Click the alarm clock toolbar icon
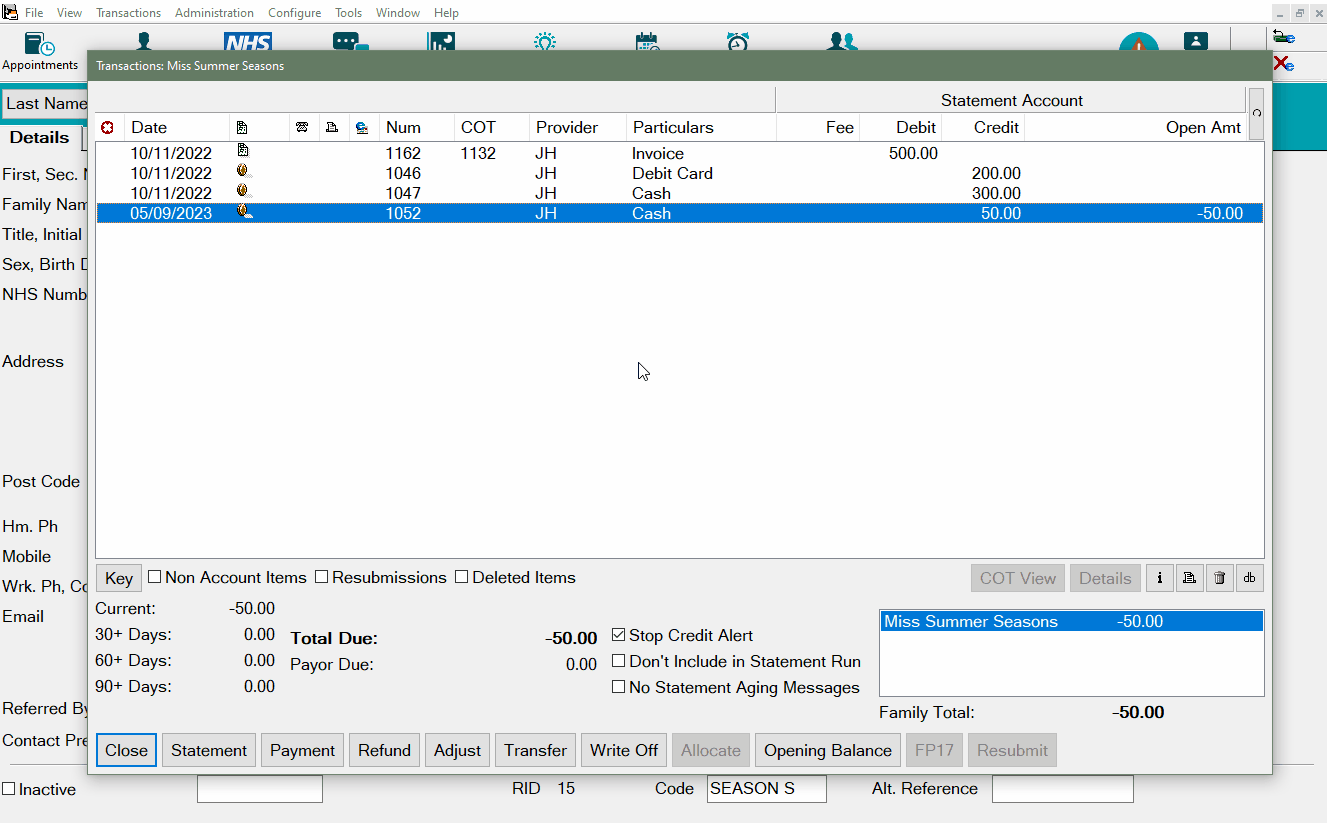 point(738,41)
